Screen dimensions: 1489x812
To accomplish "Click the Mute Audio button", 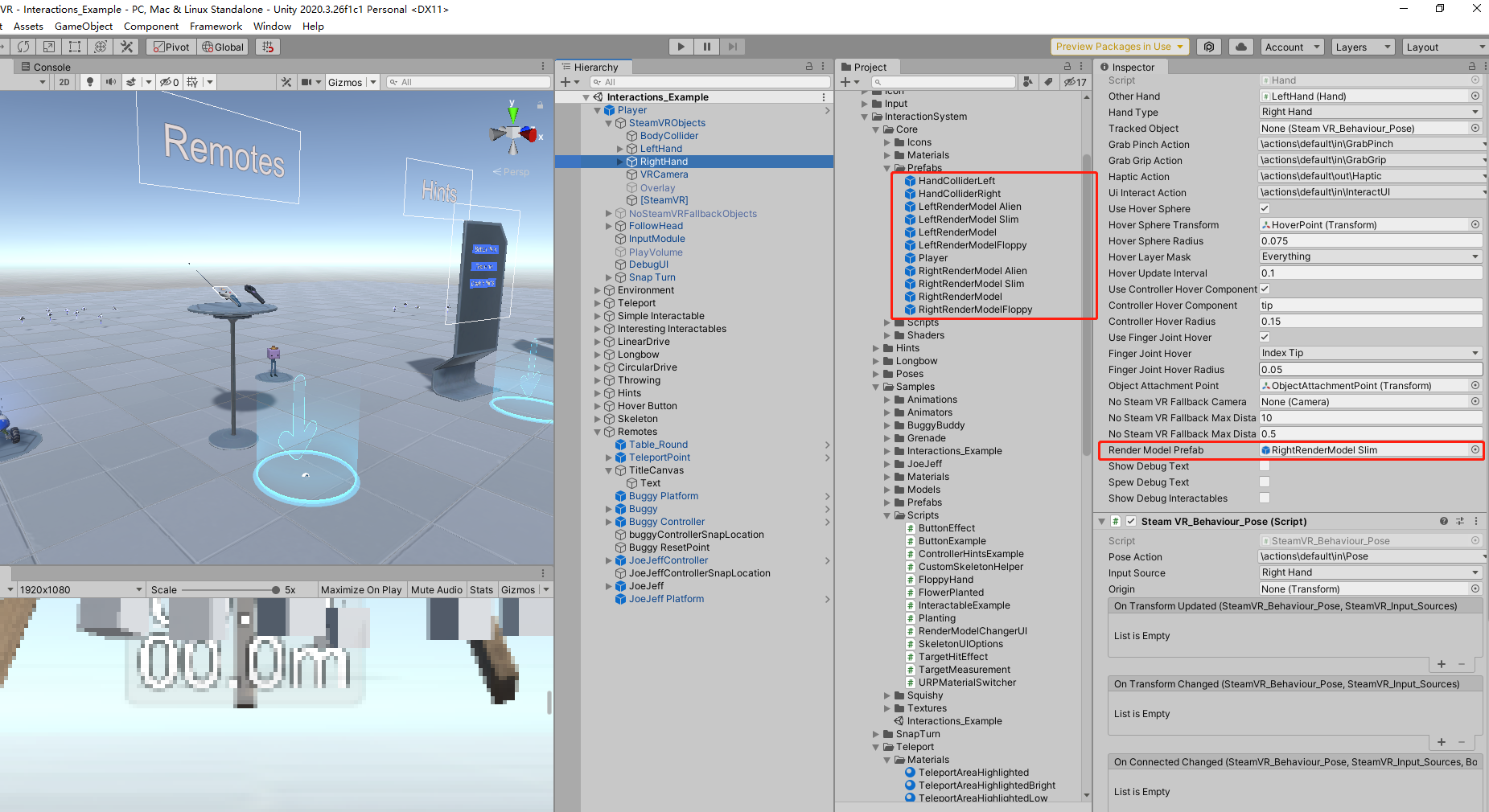I will pyautogui.click(x=437, y=589).
